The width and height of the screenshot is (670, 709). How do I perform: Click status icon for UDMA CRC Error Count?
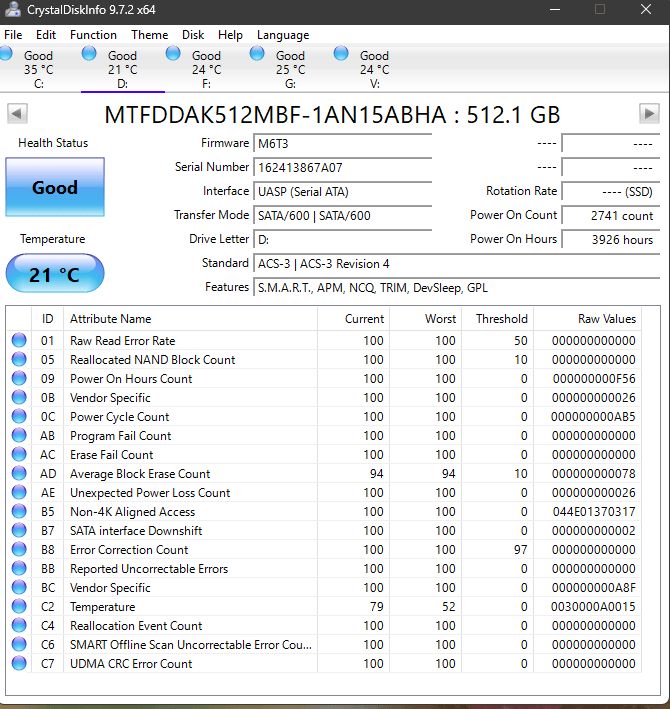click(x=19, y=663)
